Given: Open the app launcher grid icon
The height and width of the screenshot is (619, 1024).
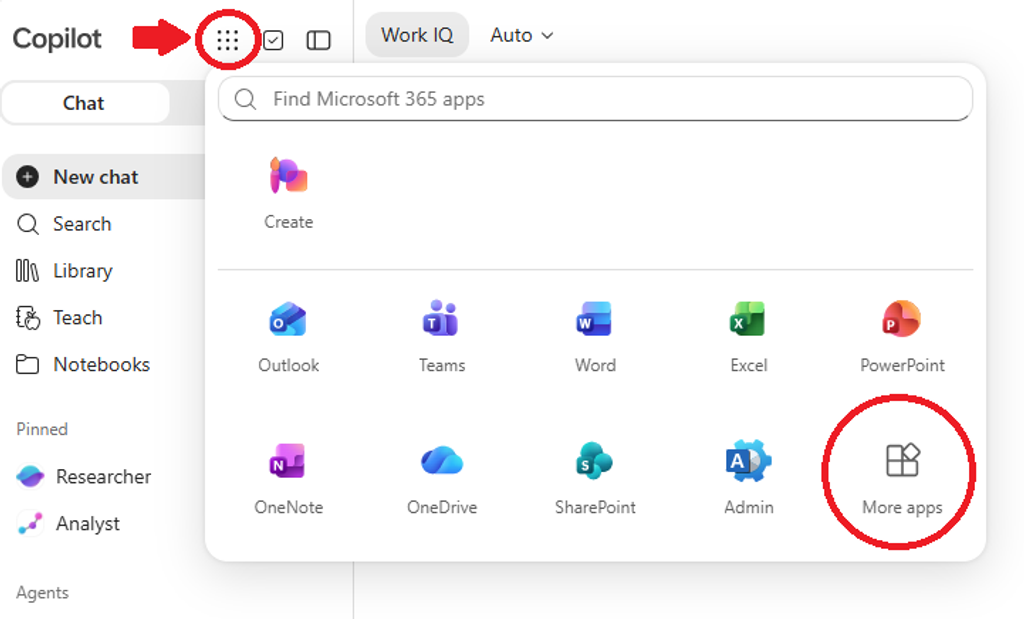Looking at the screenshot, I should pyautogui.click(x=227, y=40).
